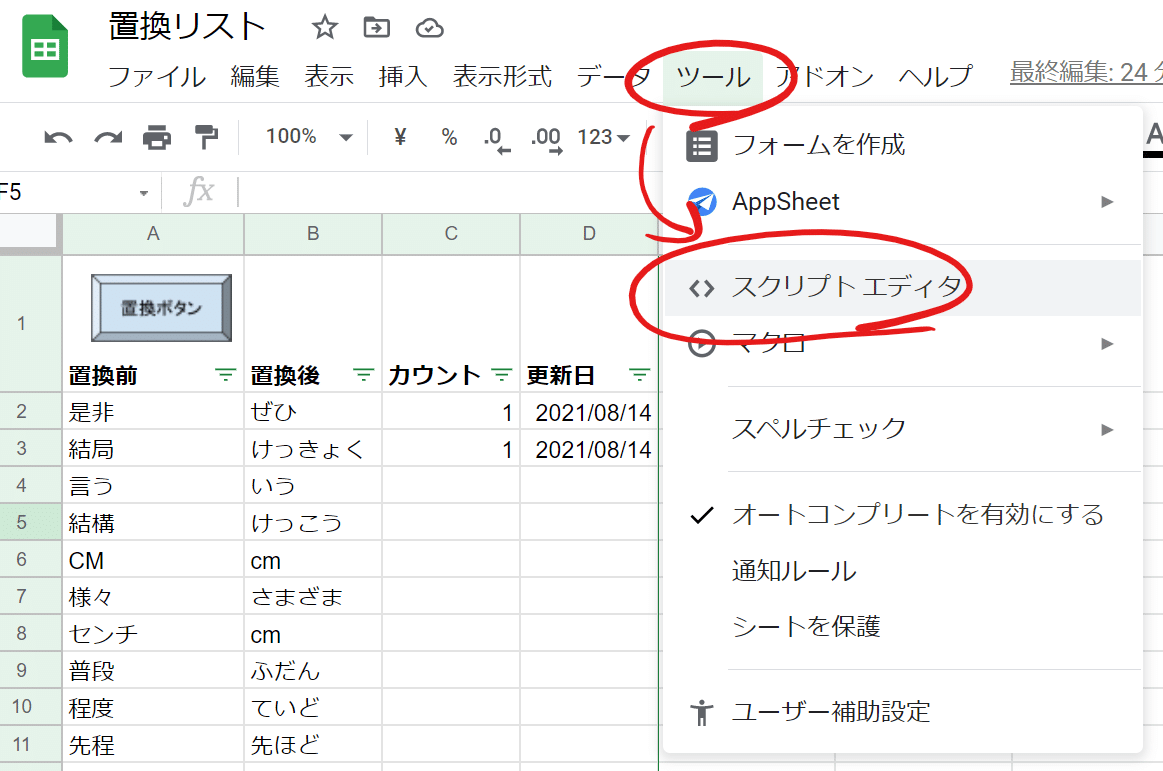
Task: Select cell containing 程度
Action: 153,708
